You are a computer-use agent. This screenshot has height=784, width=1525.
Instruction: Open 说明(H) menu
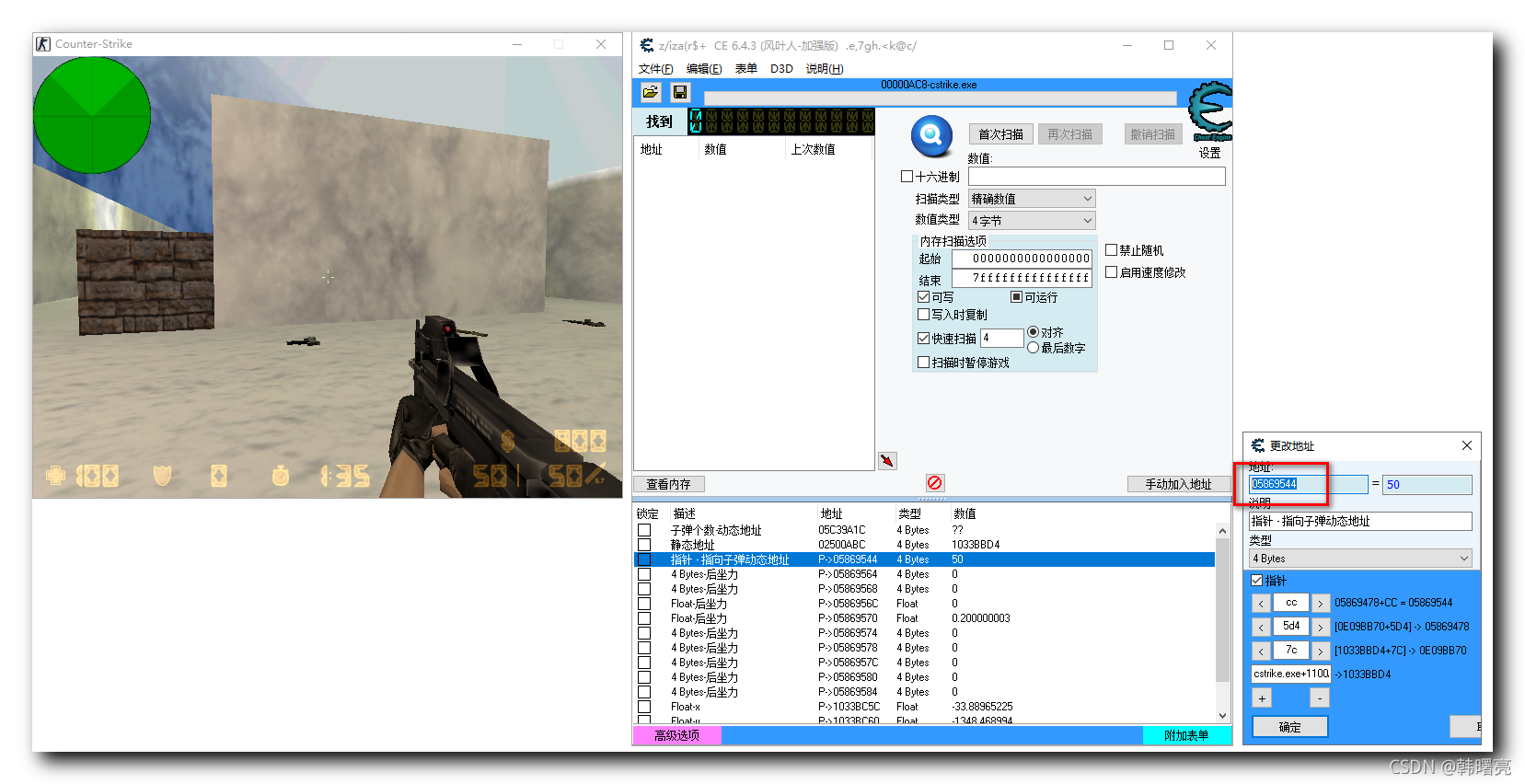pos(825,69)
